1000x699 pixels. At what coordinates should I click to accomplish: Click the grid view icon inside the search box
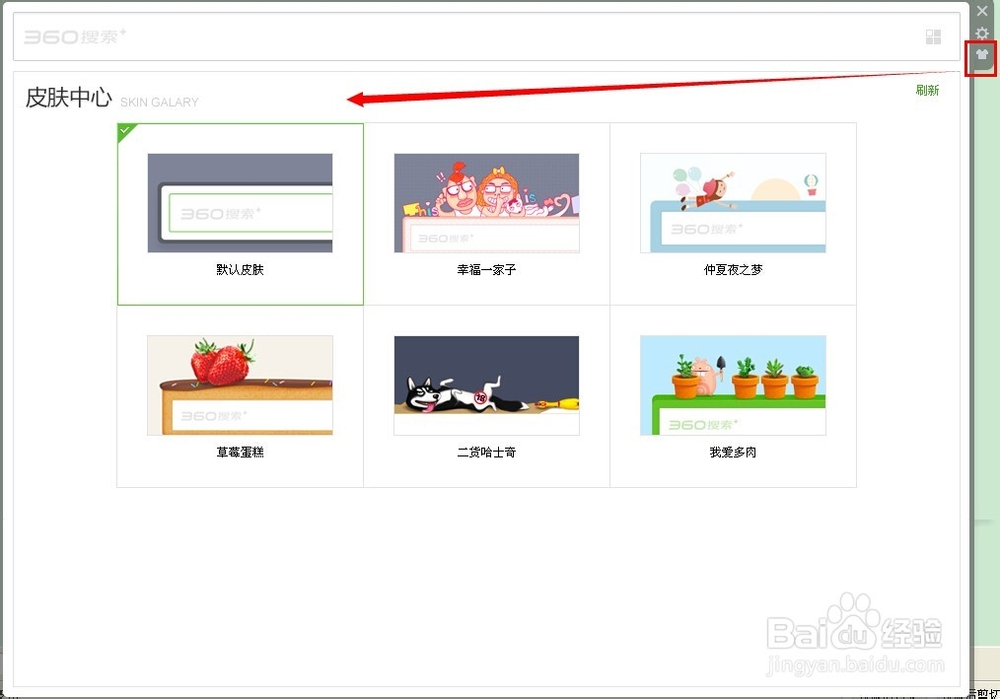pos(933,36)
